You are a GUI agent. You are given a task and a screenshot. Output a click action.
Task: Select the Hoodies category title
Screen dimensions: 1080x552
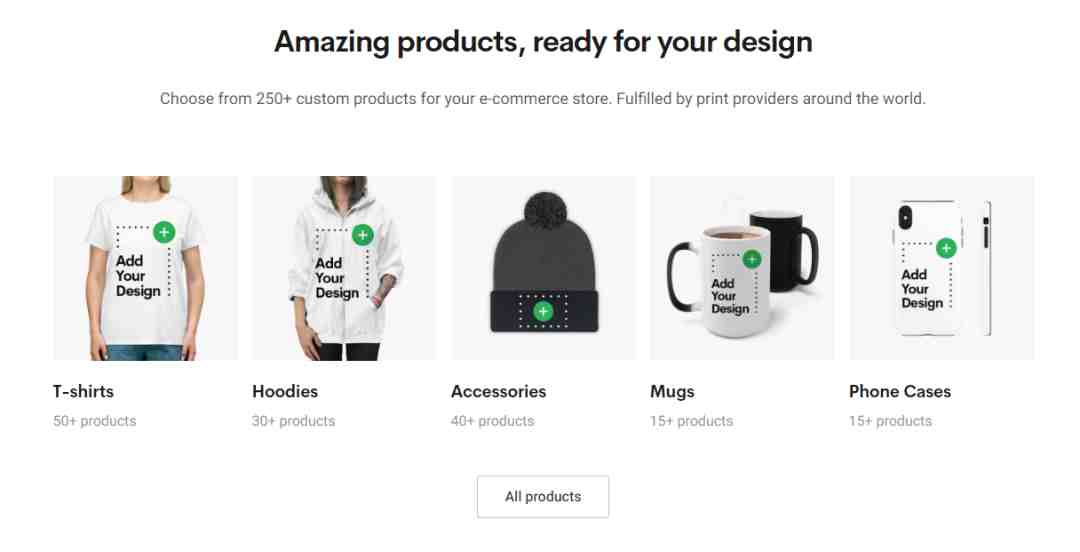click(285, 391)
